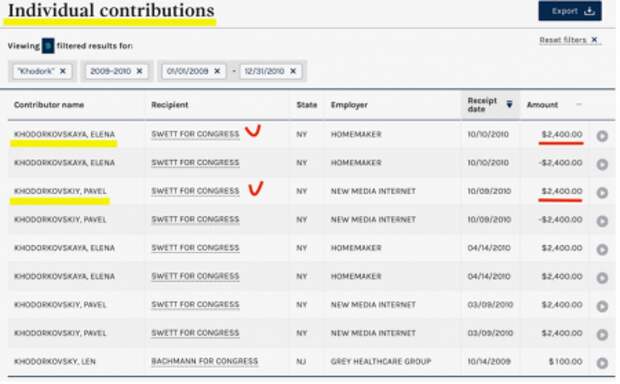
Task: Remove the 2009–2010 cycle filter
Action: 139,71
